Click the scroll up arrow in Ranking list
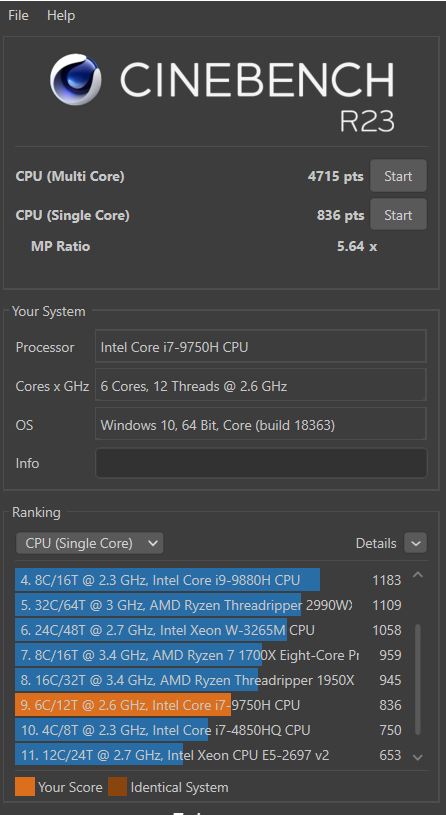Screen dimensions: 446x815 (418, 575)
